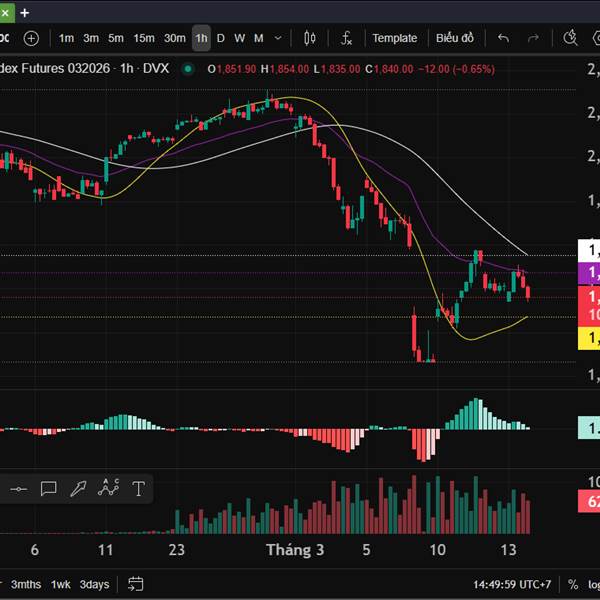Click the white moving average price label
The height and width of the screenshot is (600, 600).
click(589, 250)
